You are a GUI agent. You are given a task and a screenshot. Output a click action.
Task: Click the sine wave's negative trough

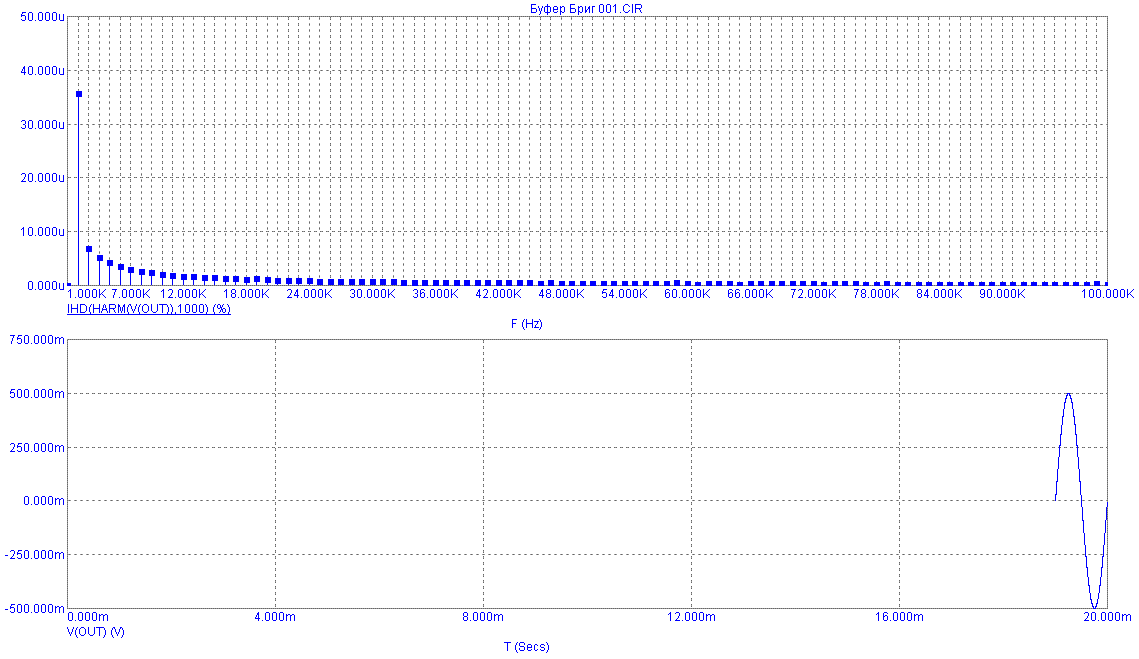1094,607
